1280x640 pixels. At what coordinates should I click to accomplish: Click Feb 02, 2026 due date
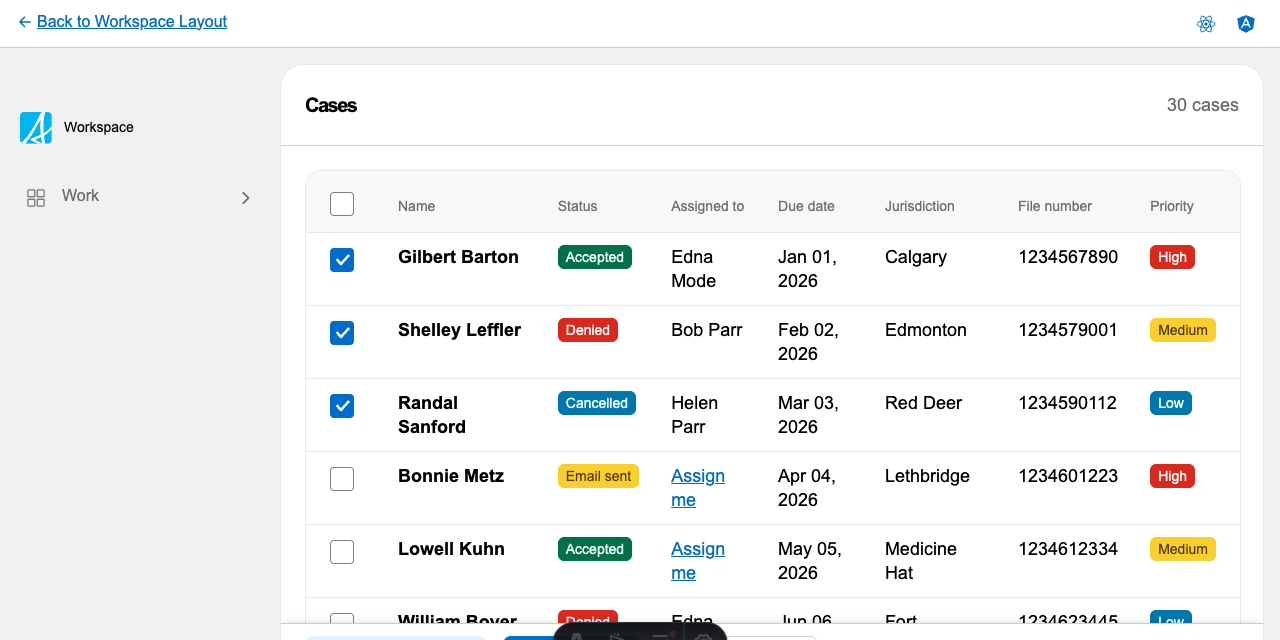click(808, 342)
